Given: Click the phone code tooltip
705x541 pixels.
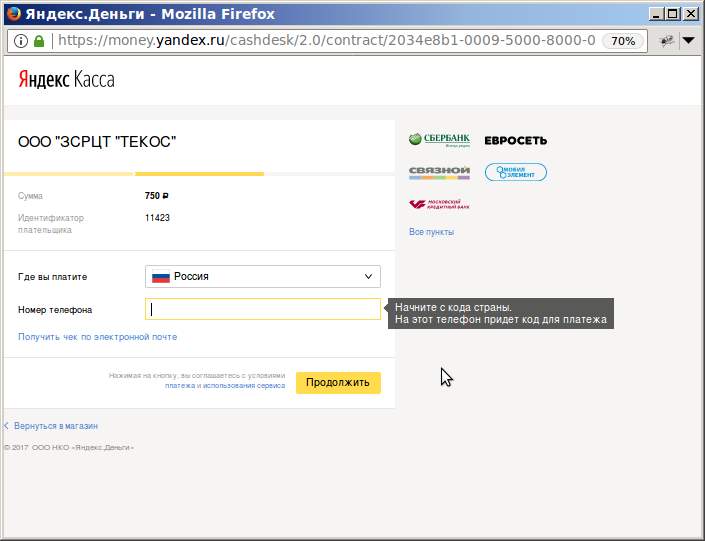Looking at the screenshot, I should (x=501, y=313).
